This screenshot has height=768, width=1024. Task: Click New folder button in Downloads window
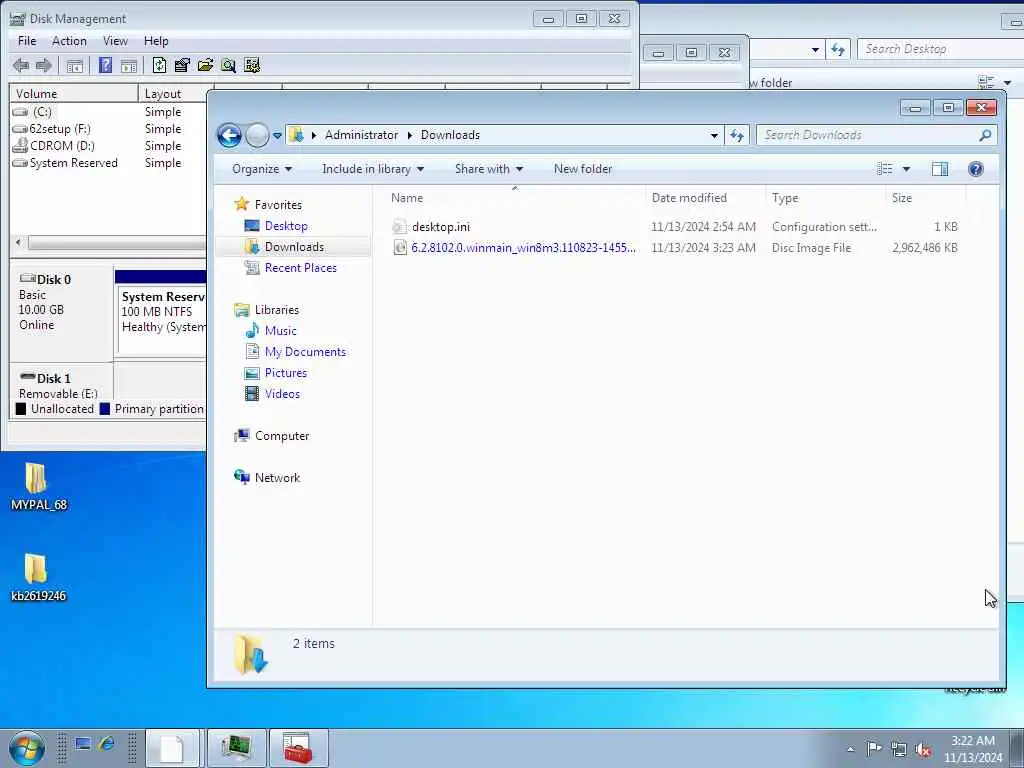pos(583,169)
